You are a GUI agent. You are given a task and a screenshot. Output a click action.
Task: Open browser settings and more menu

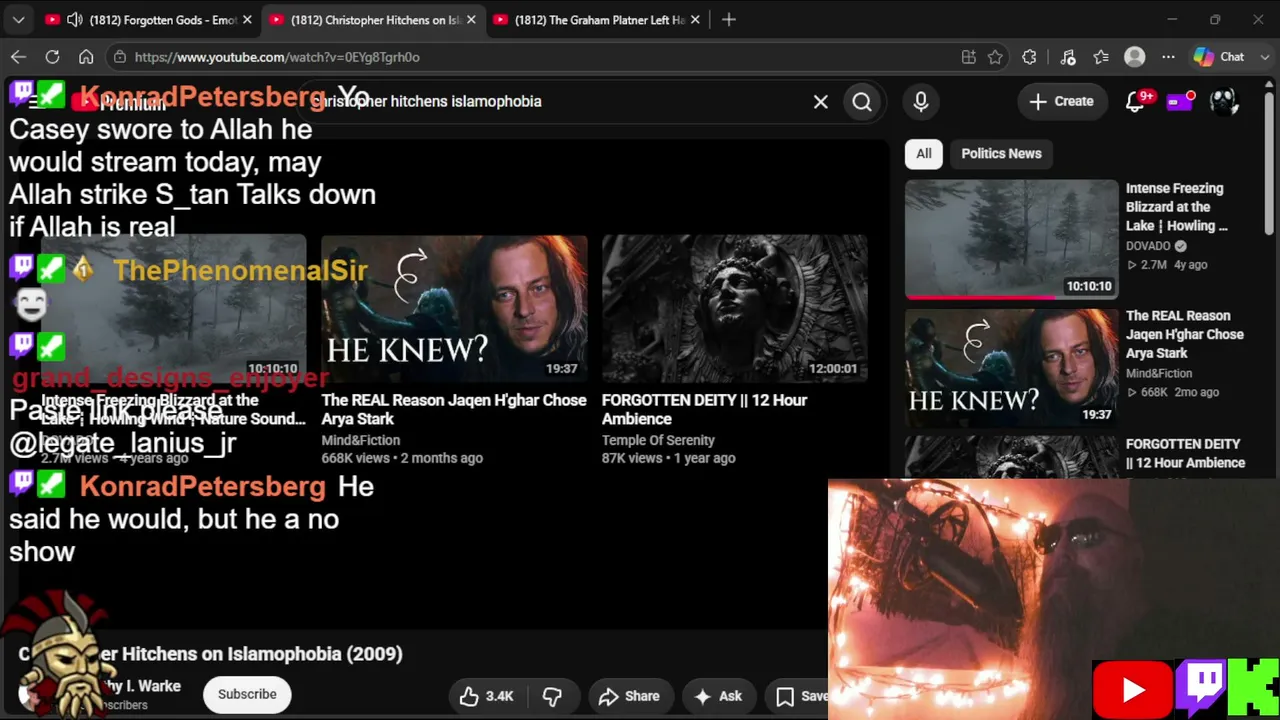pyautogui.click(x=1168, y=57)
